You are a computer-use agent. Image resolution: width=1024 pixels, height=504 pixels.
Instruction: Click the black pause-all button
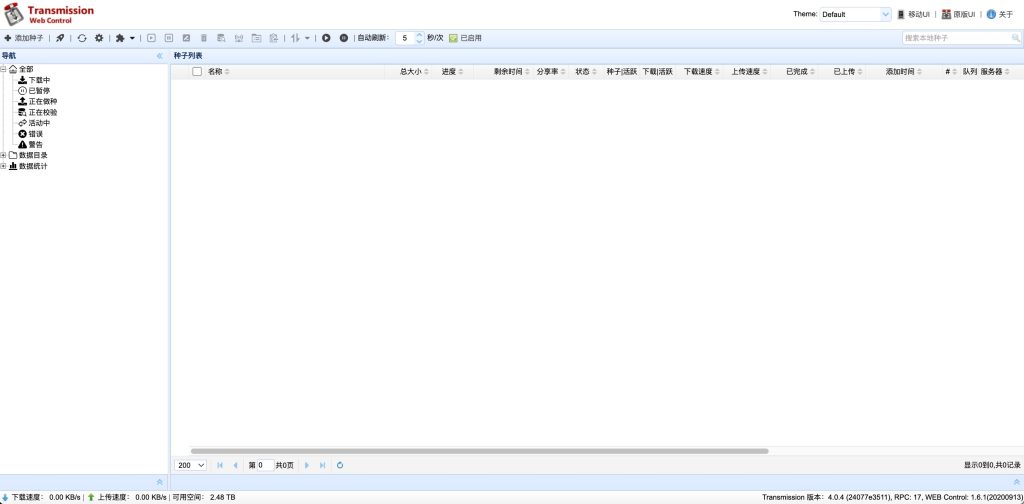344,39
